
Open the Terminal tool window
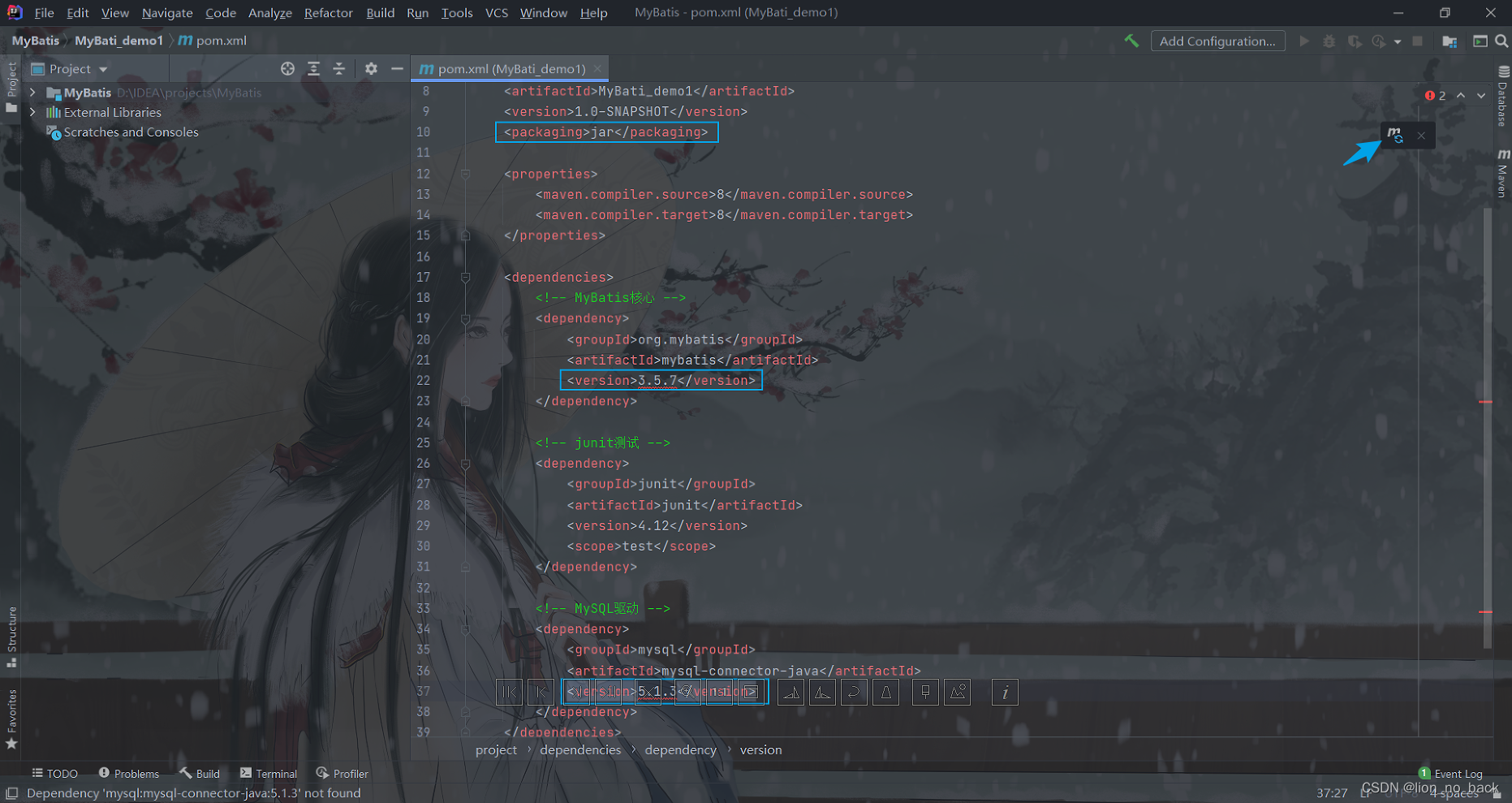pos(269,774)
